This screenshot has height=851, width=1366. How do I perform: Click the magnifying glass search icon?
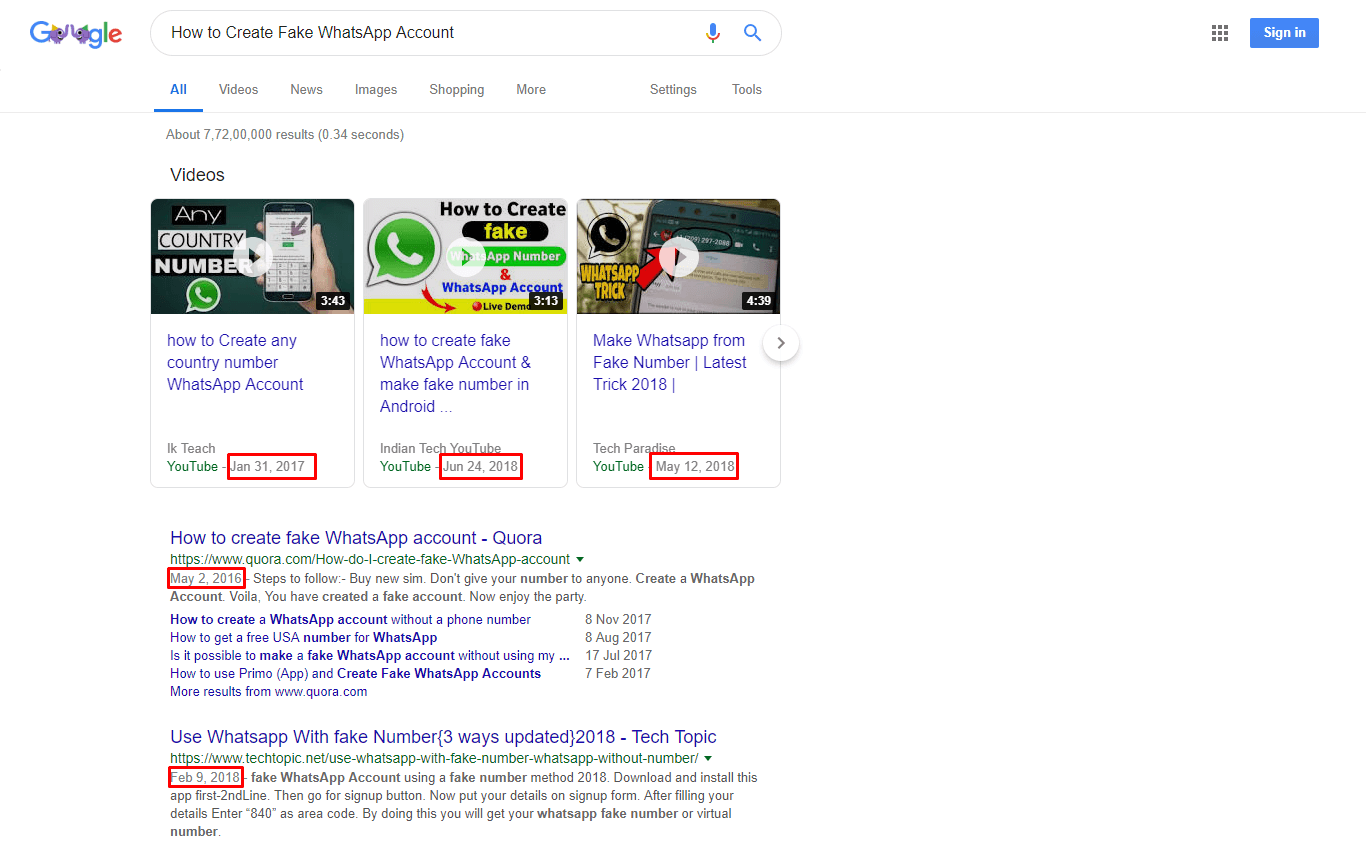coord(753,33)
